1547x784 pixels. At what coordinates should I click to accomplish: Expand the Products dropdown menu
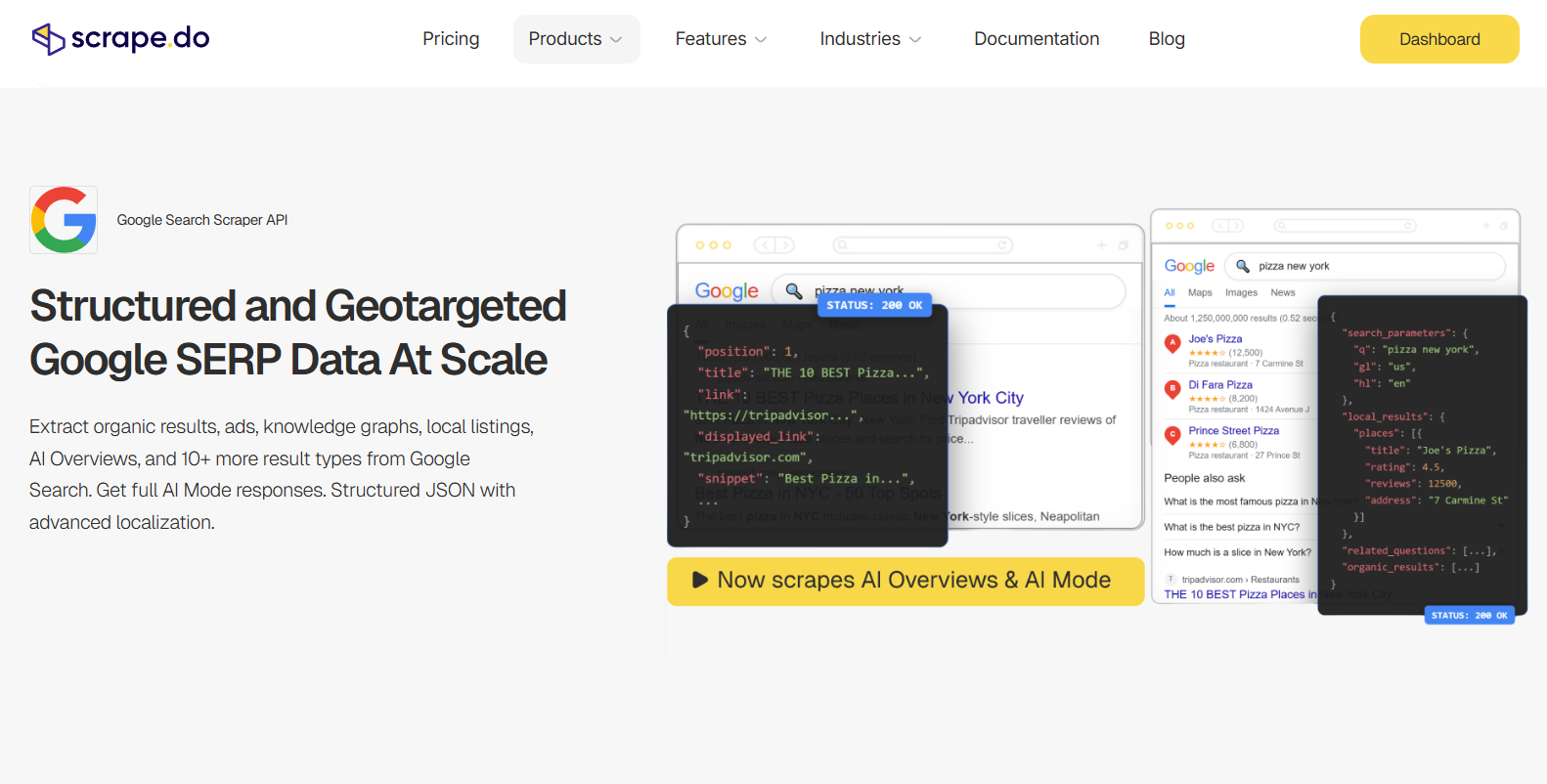tap(576, 39)
